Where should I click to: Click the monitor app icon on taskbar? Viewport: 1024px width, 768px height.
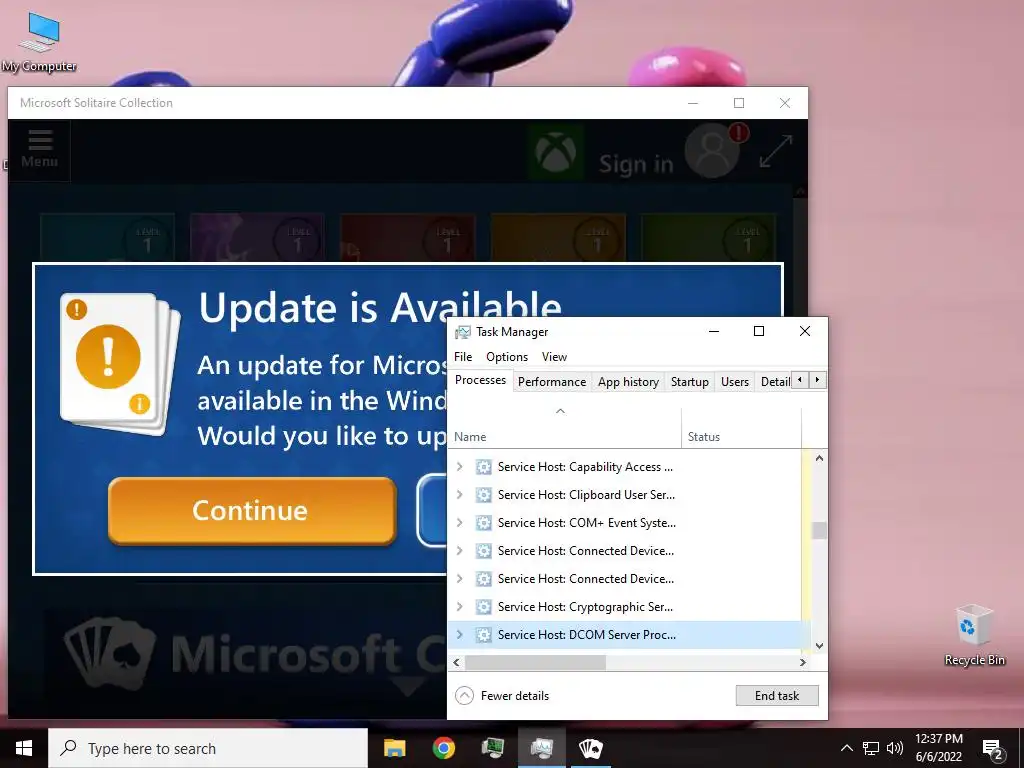(492, 748)
